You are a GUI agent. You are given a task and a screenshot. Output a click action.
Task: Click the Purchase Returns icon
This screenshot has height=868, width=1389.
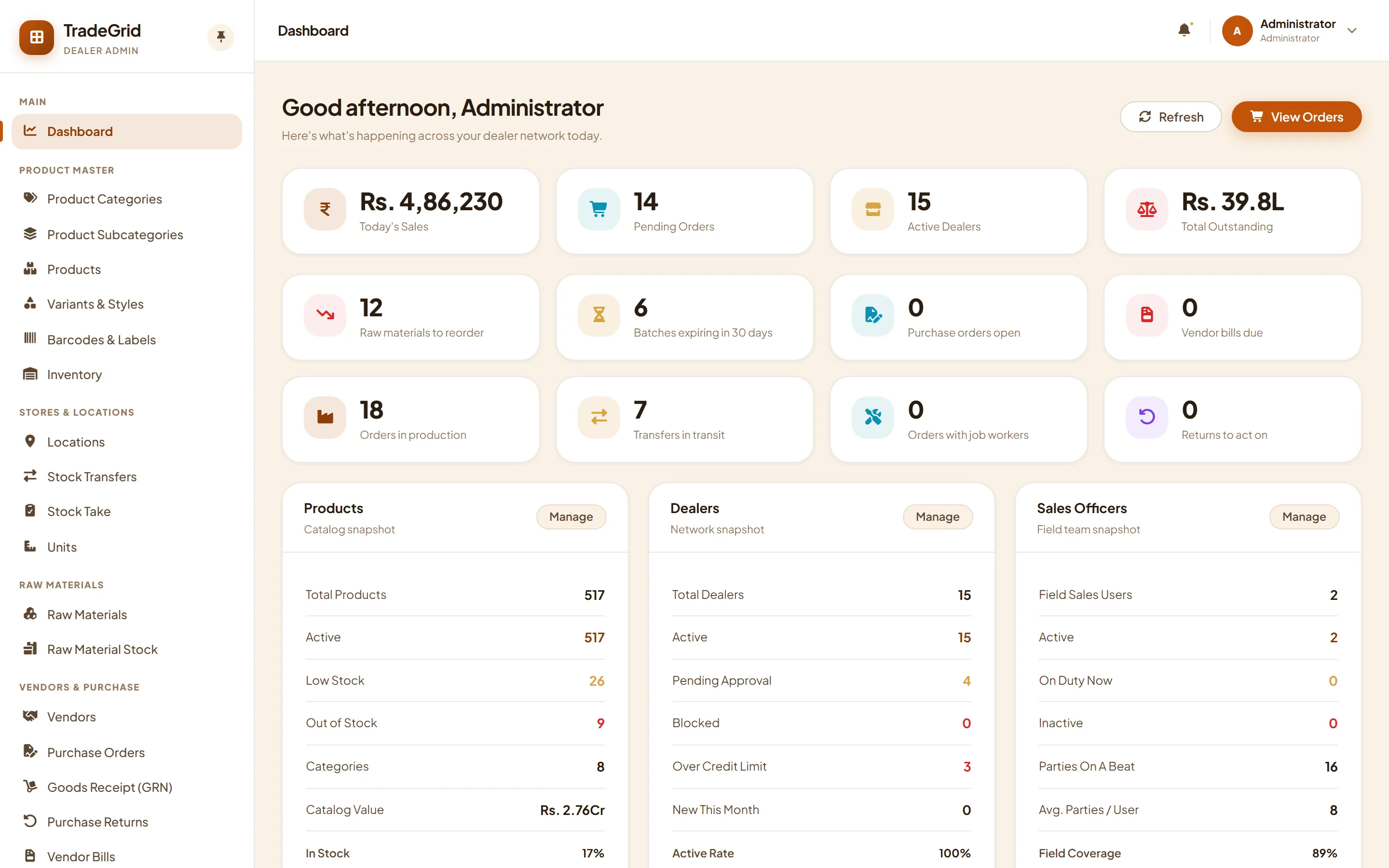[x=30, y=821]
